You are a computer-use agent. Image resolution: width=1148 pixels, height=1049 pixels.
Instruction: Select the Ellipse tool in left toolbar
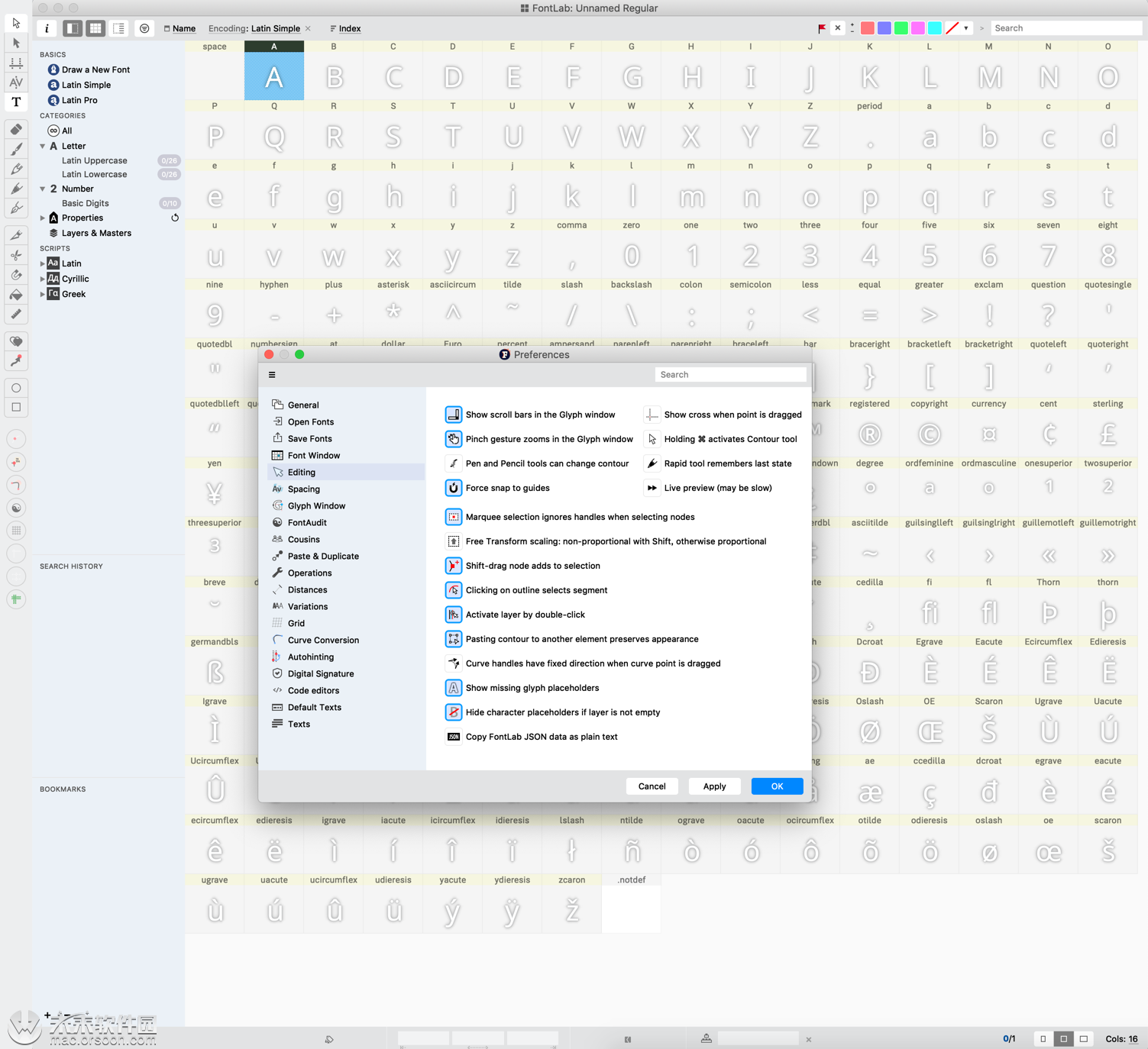[16, 388]
